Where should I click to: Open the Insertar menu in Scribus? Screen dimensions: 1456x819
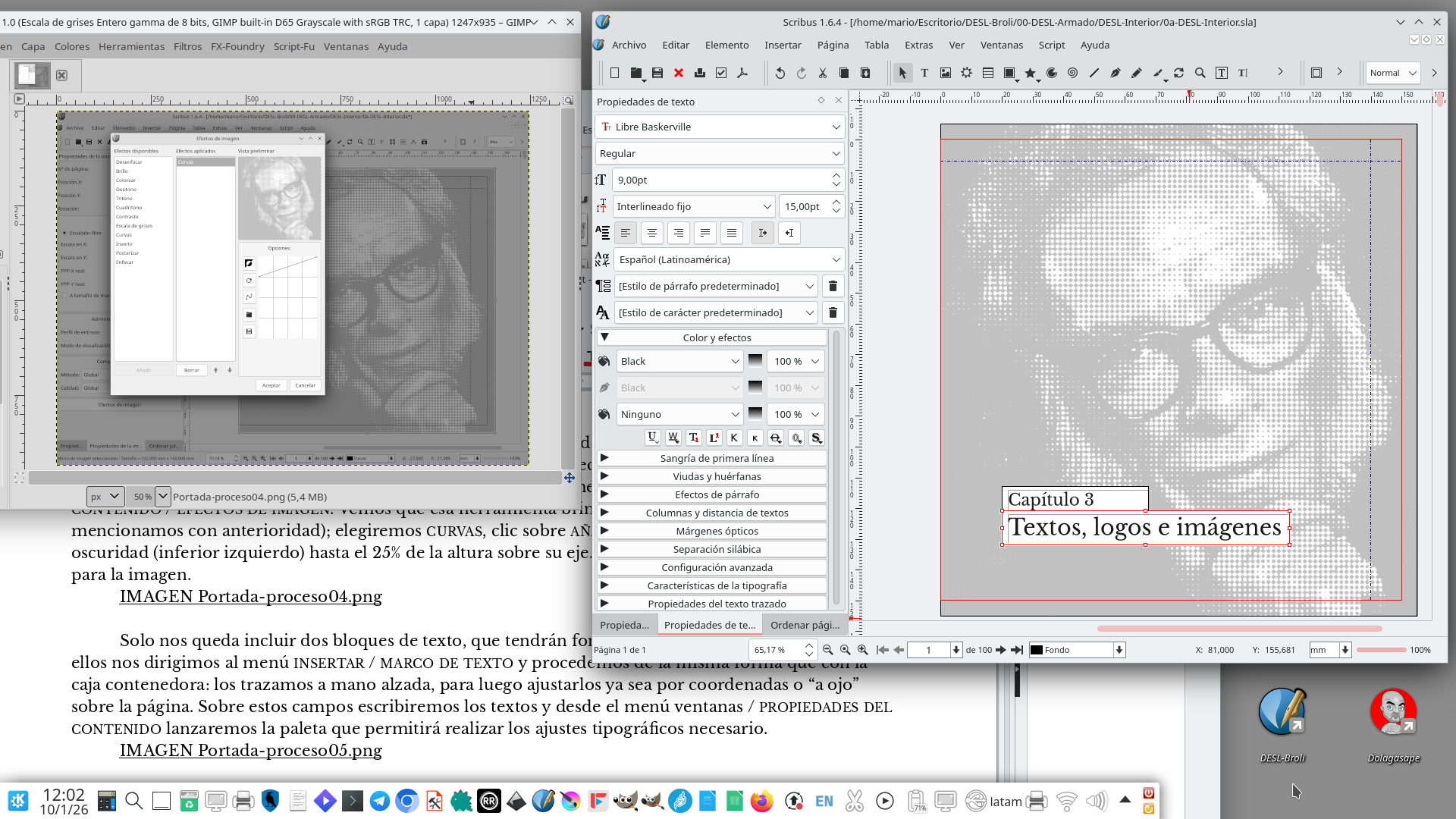coord(782,45)
